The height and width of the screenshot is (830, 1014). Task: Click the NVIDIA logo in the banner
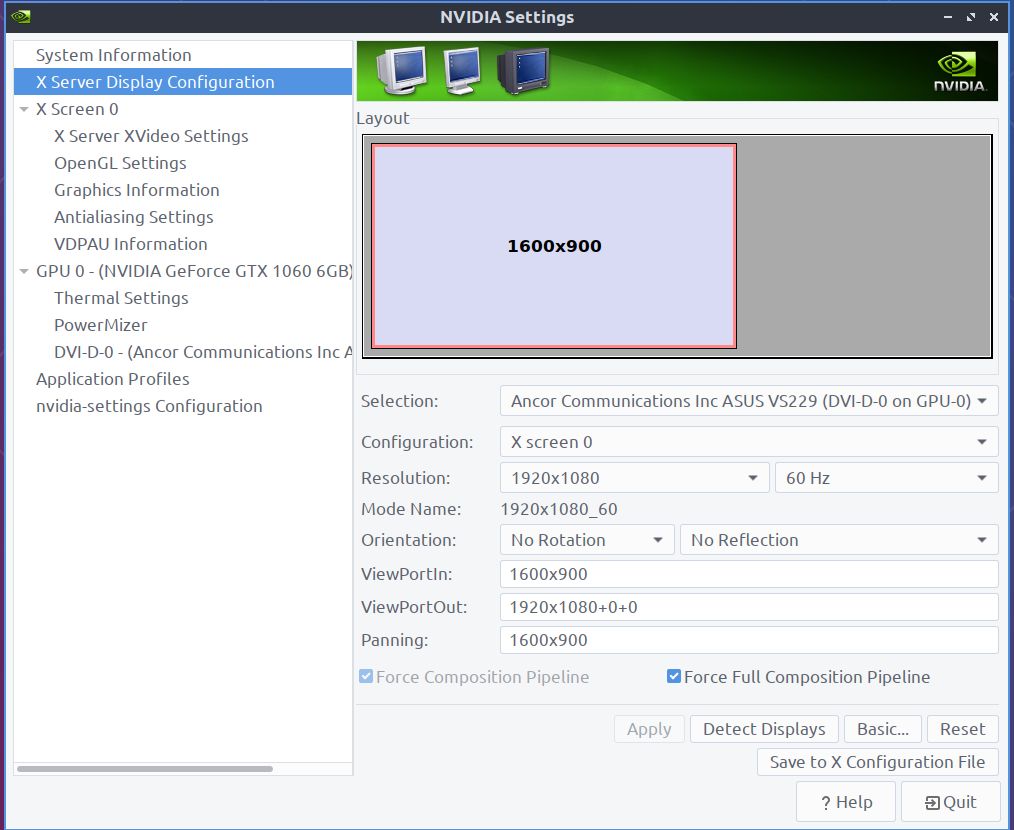960,72
